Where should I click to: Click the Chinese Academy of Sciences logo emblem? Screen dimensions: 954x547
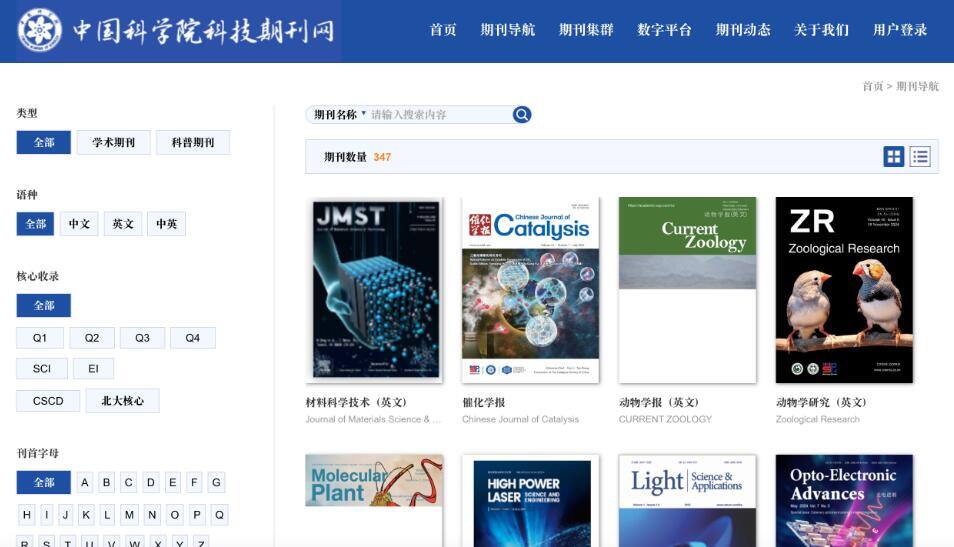(x=40, y=30)
